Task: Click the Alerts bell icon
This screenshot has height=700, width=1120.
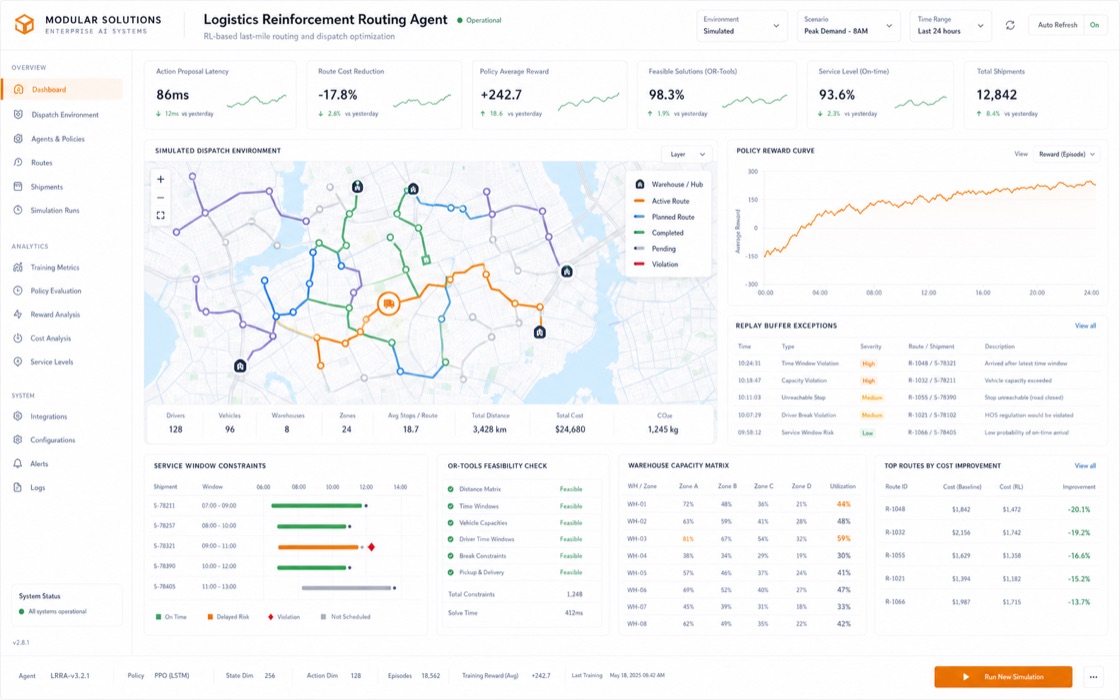Action: pyautogui.click(x=18, y=464)
